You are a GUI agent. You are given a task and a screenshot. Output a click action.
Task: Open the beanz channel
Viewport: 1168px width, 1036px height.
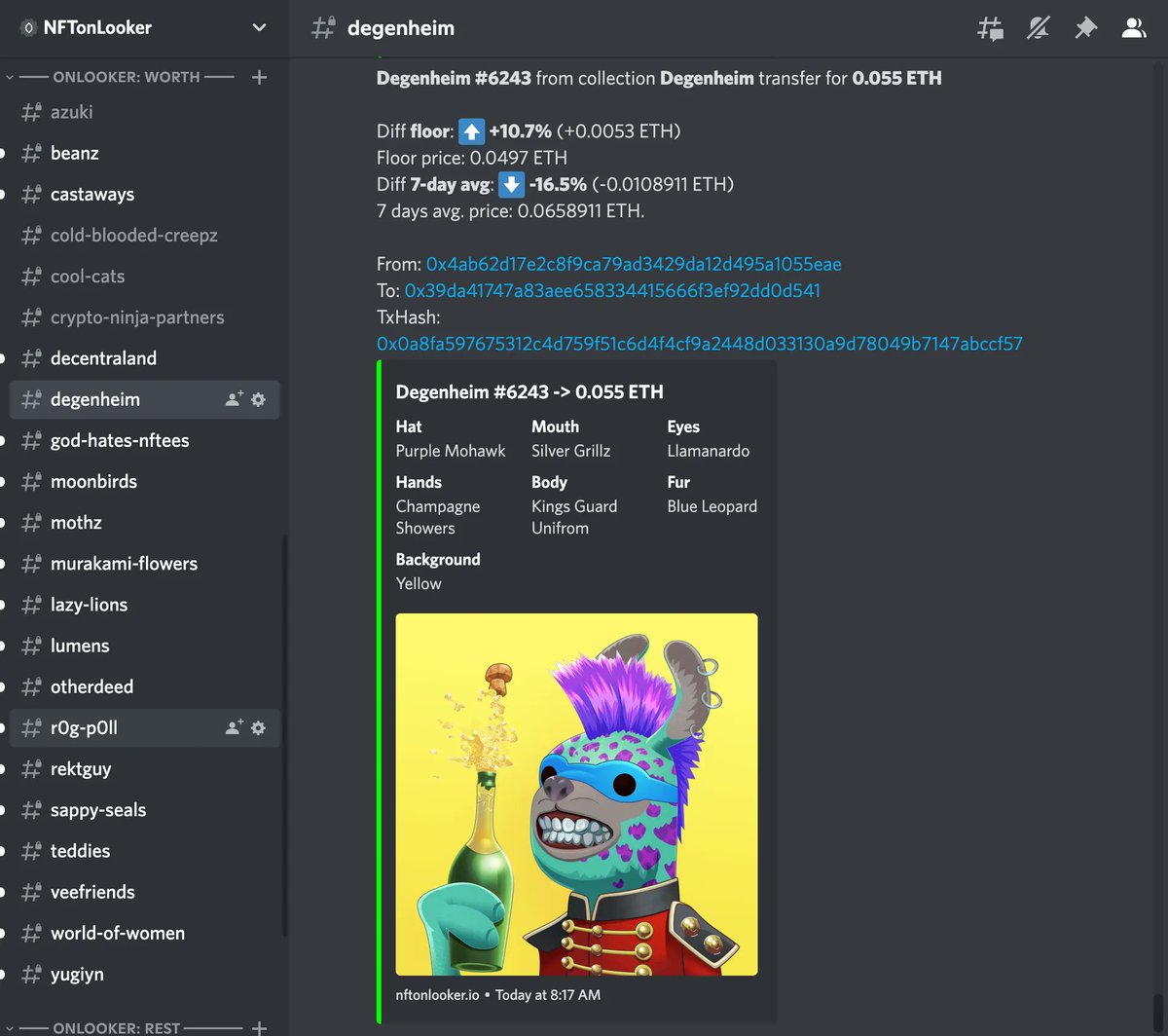144,153
